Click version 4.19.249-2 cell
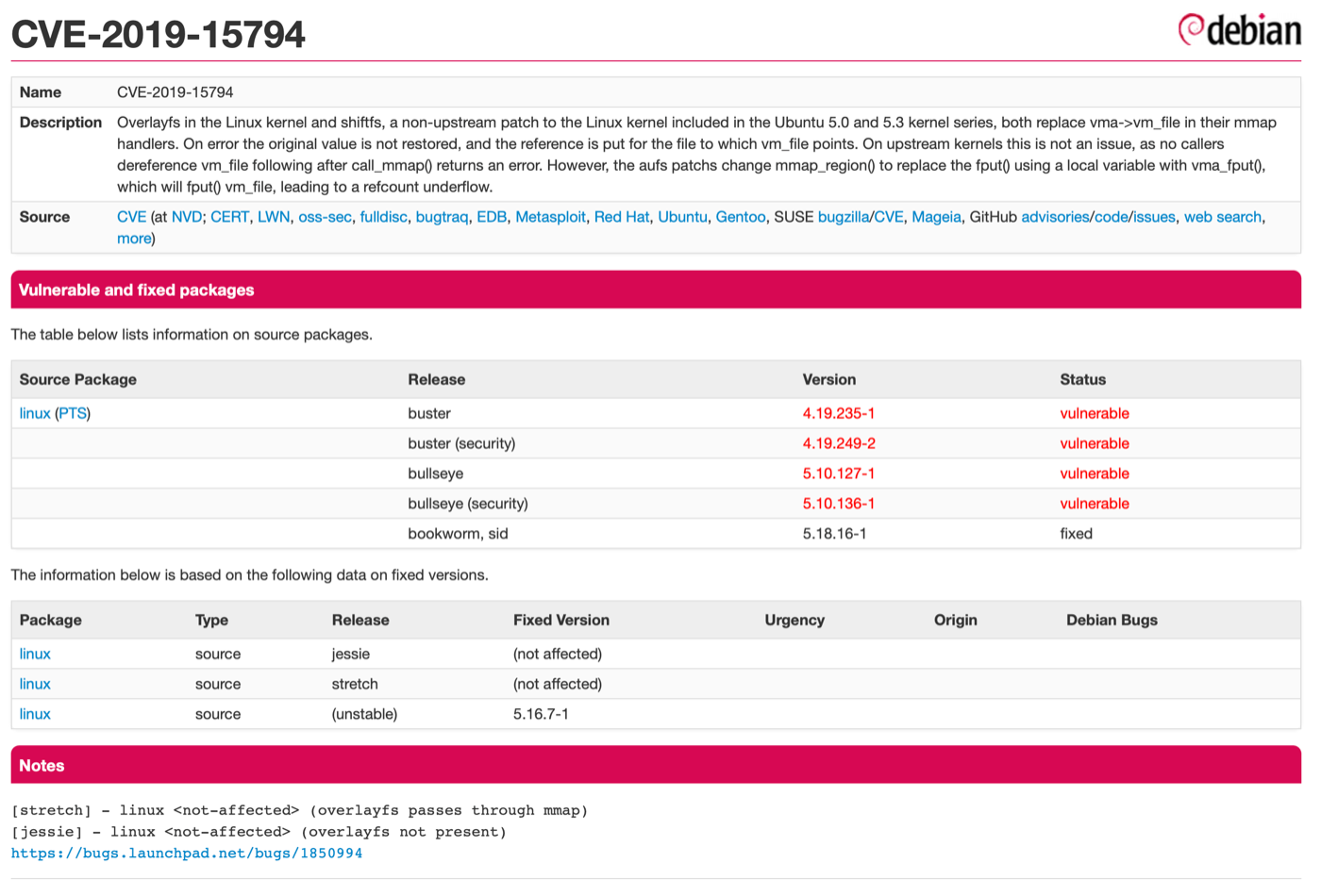The image size is (1321, 896). point(839,443)
